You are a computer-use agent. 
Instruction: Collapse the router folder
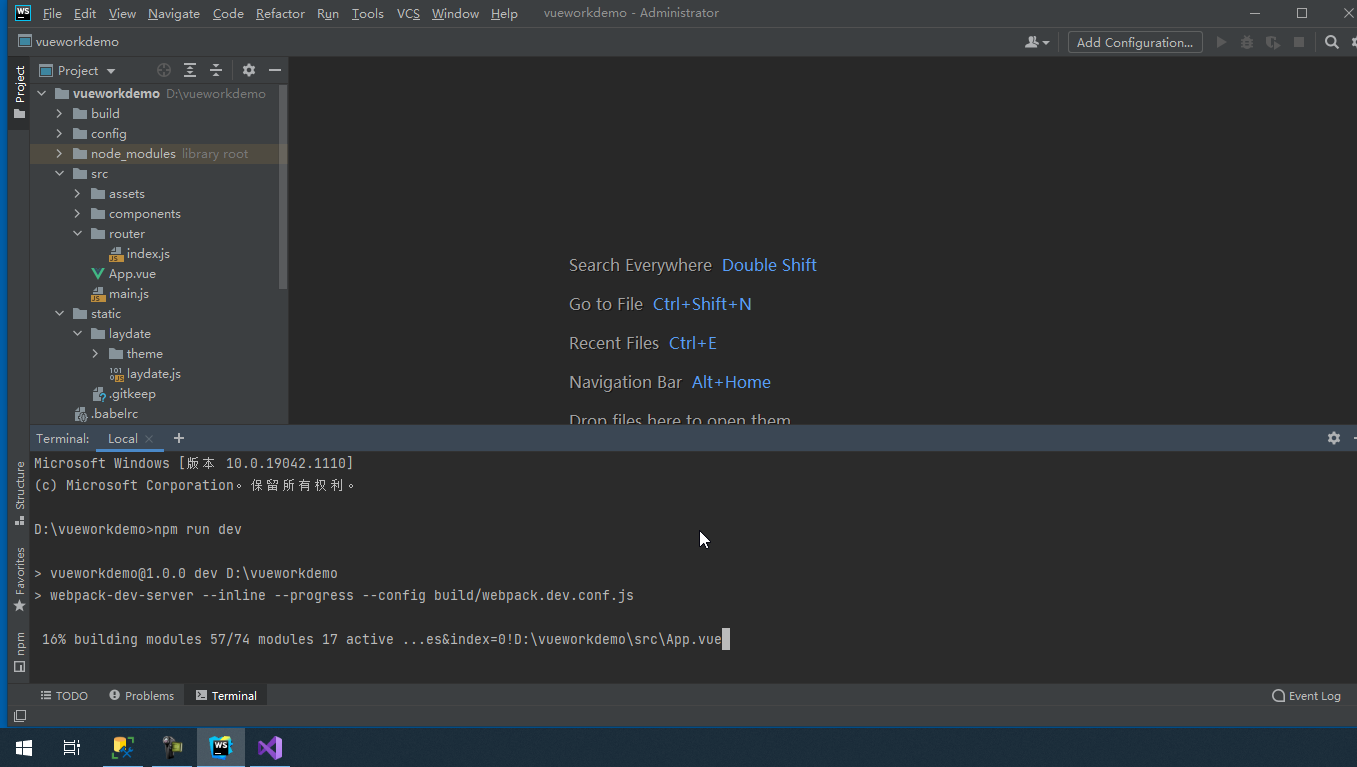click(x=78, y=233)
